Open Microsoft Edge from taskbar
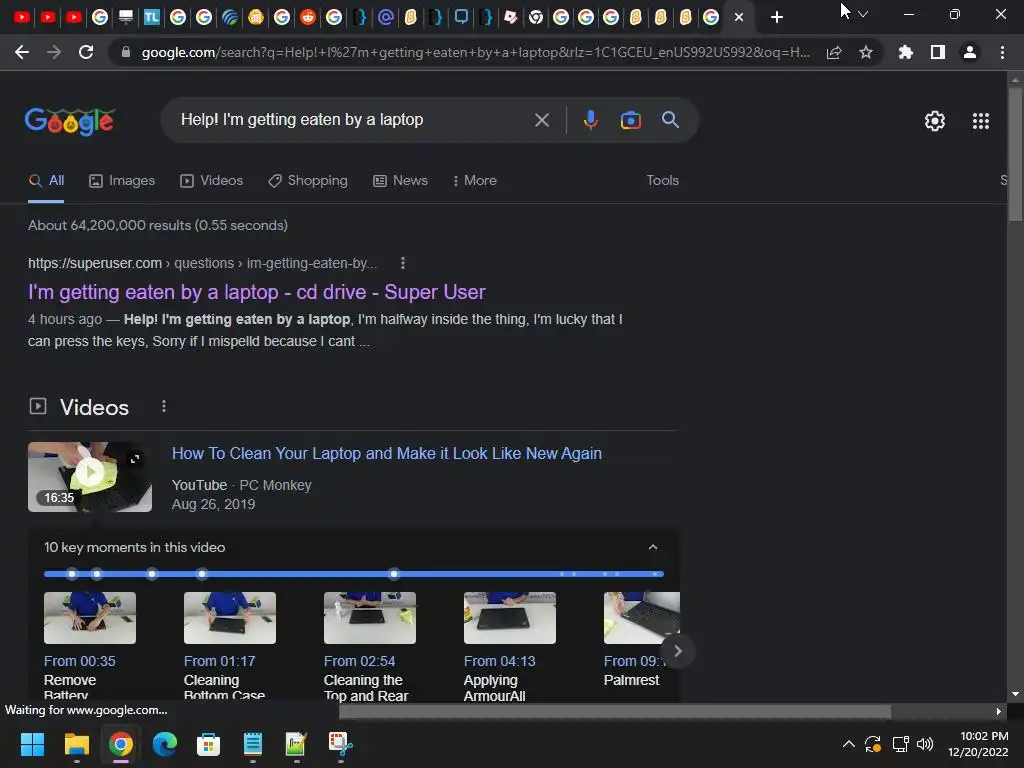1024x768 pixels. [165, 744]
